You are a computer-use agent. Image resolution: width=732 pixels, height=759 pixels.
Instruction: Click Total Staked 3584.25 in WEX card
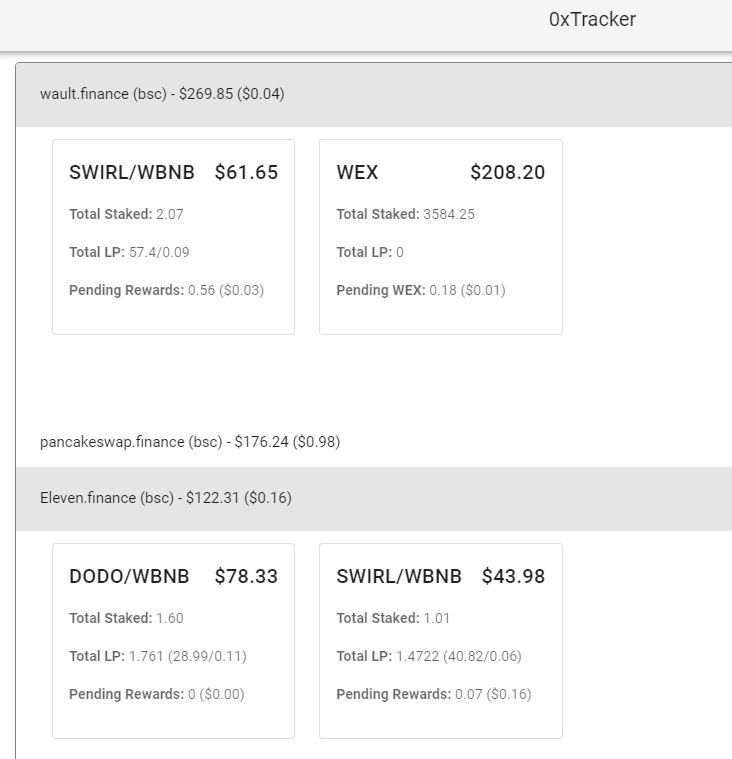(405, 214)
